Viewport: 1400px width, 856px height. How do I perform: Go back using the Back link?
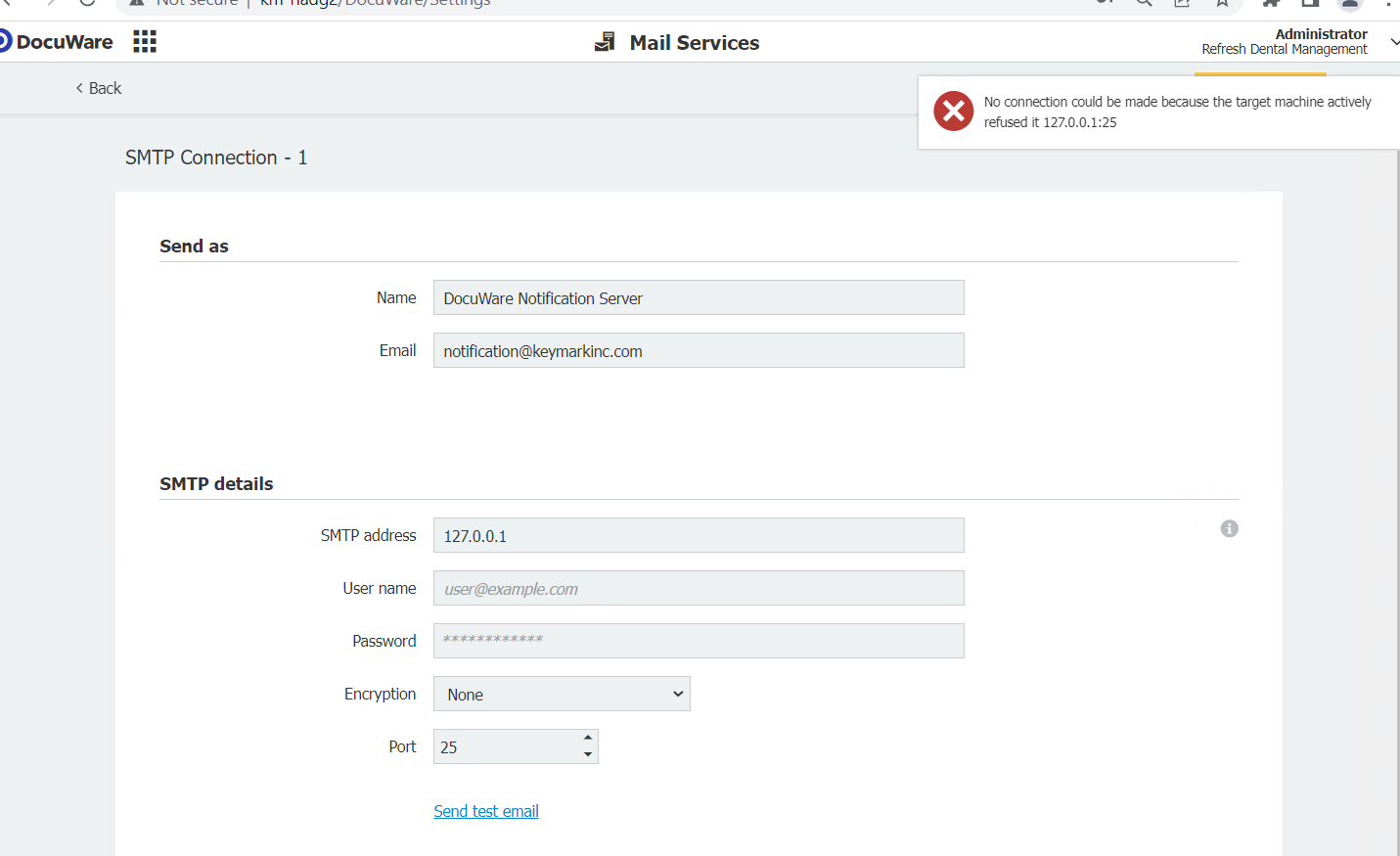coord(99,88)
